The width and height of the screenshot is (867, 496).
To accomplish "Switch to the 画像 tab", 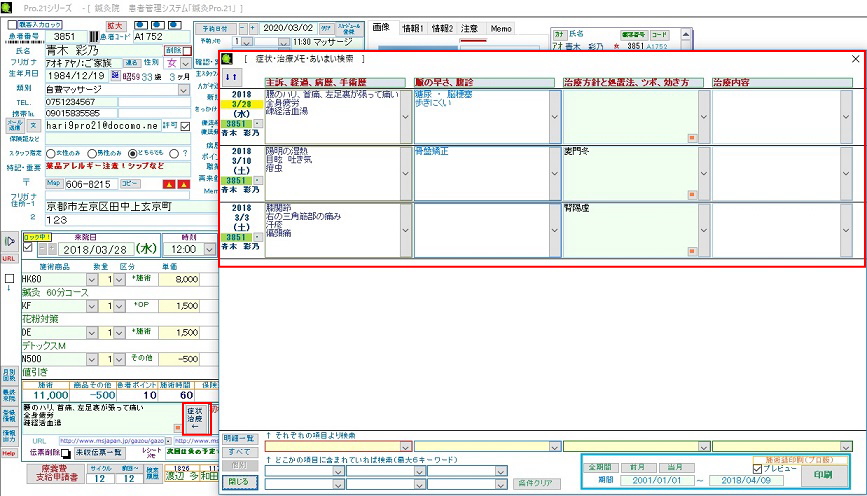I will coord(381,28).
